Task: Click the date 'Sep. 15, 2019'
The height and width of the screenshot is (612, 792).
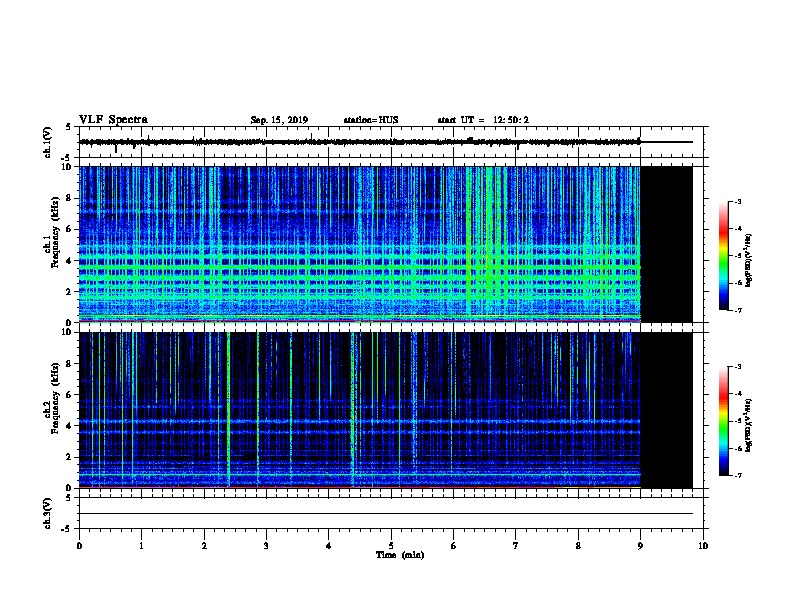Action: (279, 120)
